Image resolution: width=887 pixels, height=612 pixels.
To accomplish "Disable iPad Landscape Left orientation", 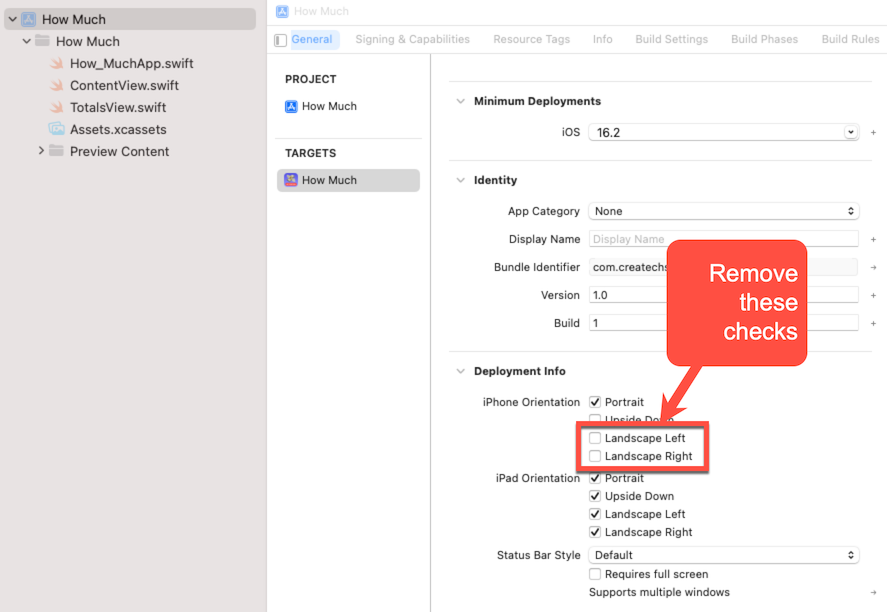I will [595, 514].
